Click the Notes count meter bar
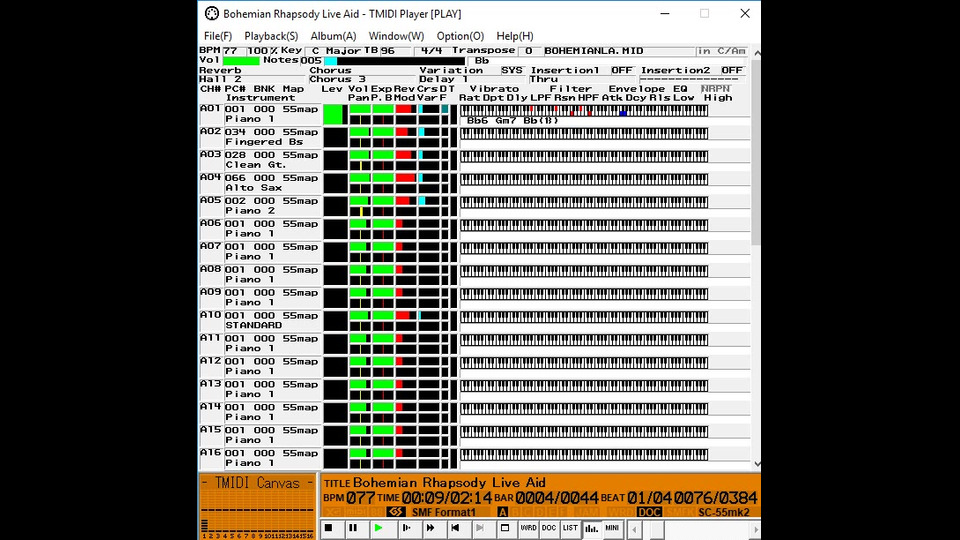 395,61
